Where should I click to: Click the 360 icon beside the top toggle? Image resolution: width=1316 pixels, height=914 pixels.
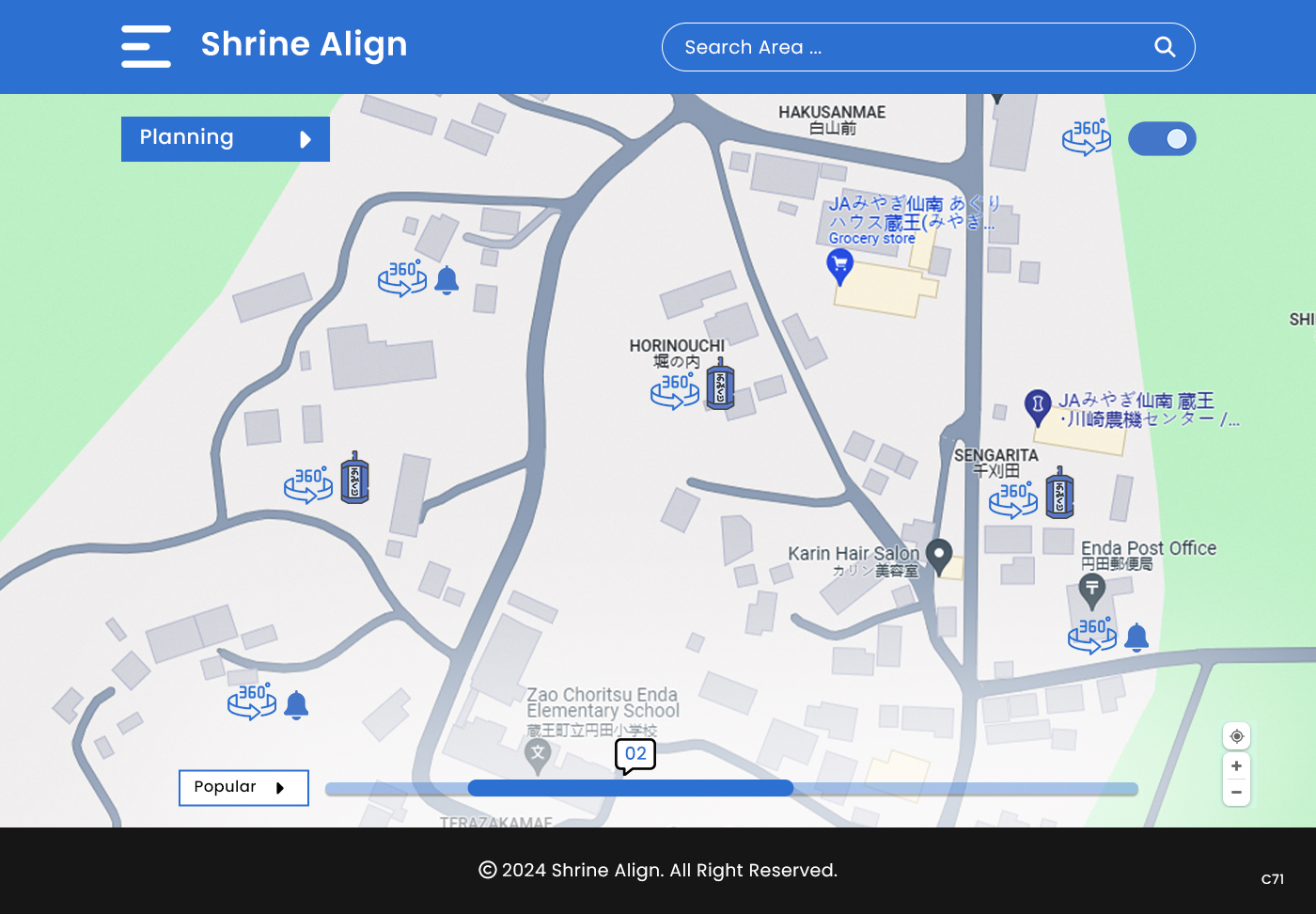(1087, 137)
